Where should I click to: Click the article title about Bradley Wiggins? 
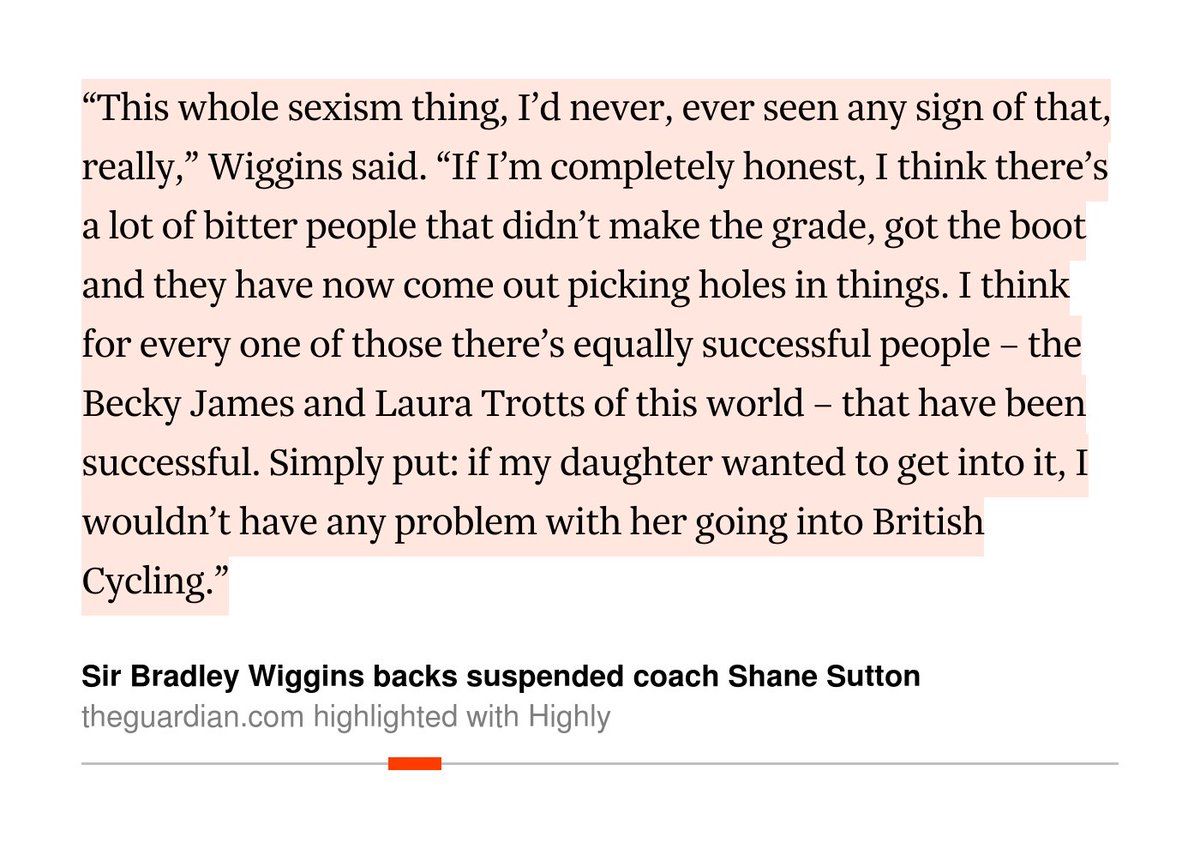click(x=500, y=677)
